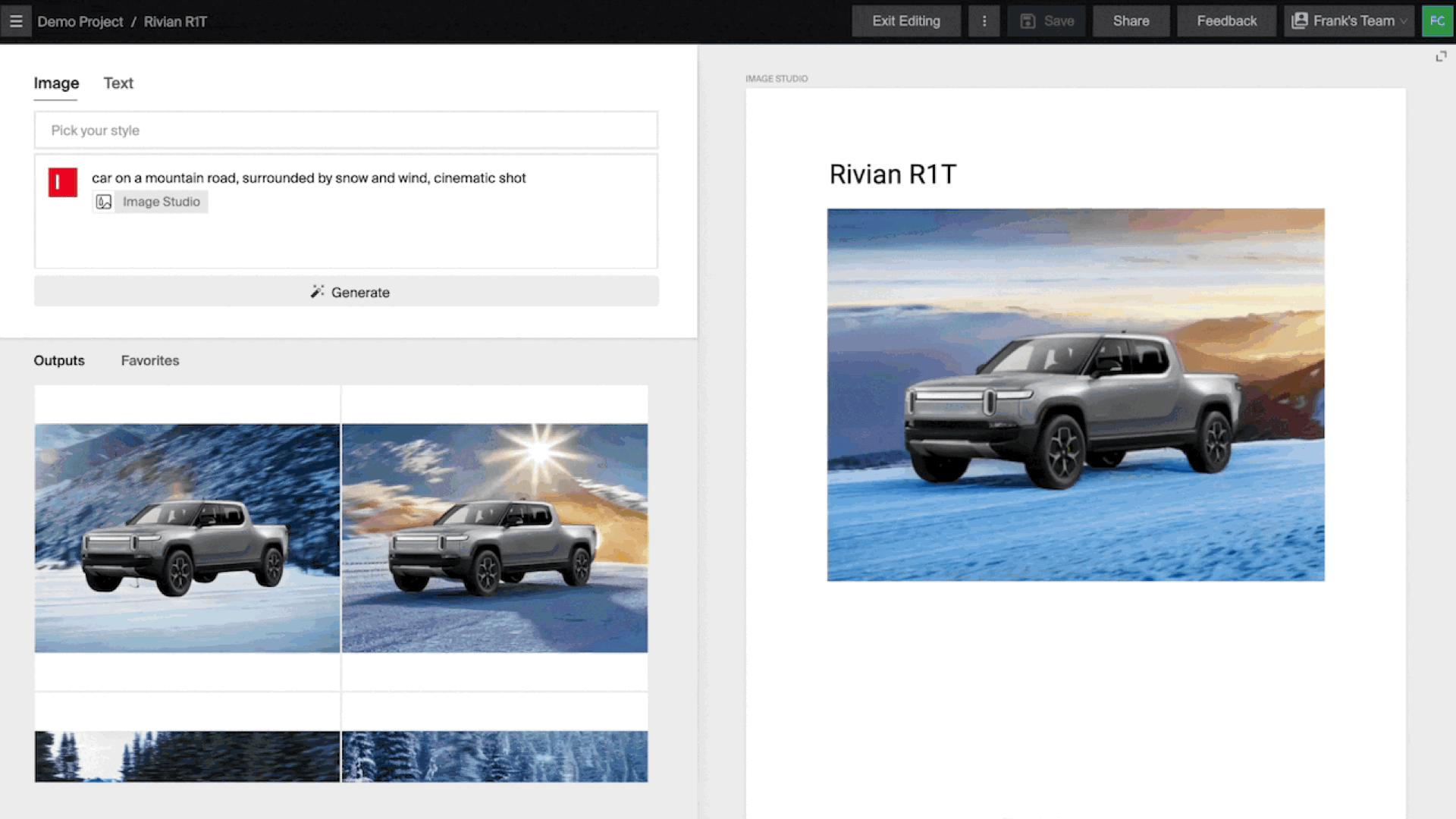Open the Pick your style dropdown
This screenshot has height=819, width=1456.
346,130
